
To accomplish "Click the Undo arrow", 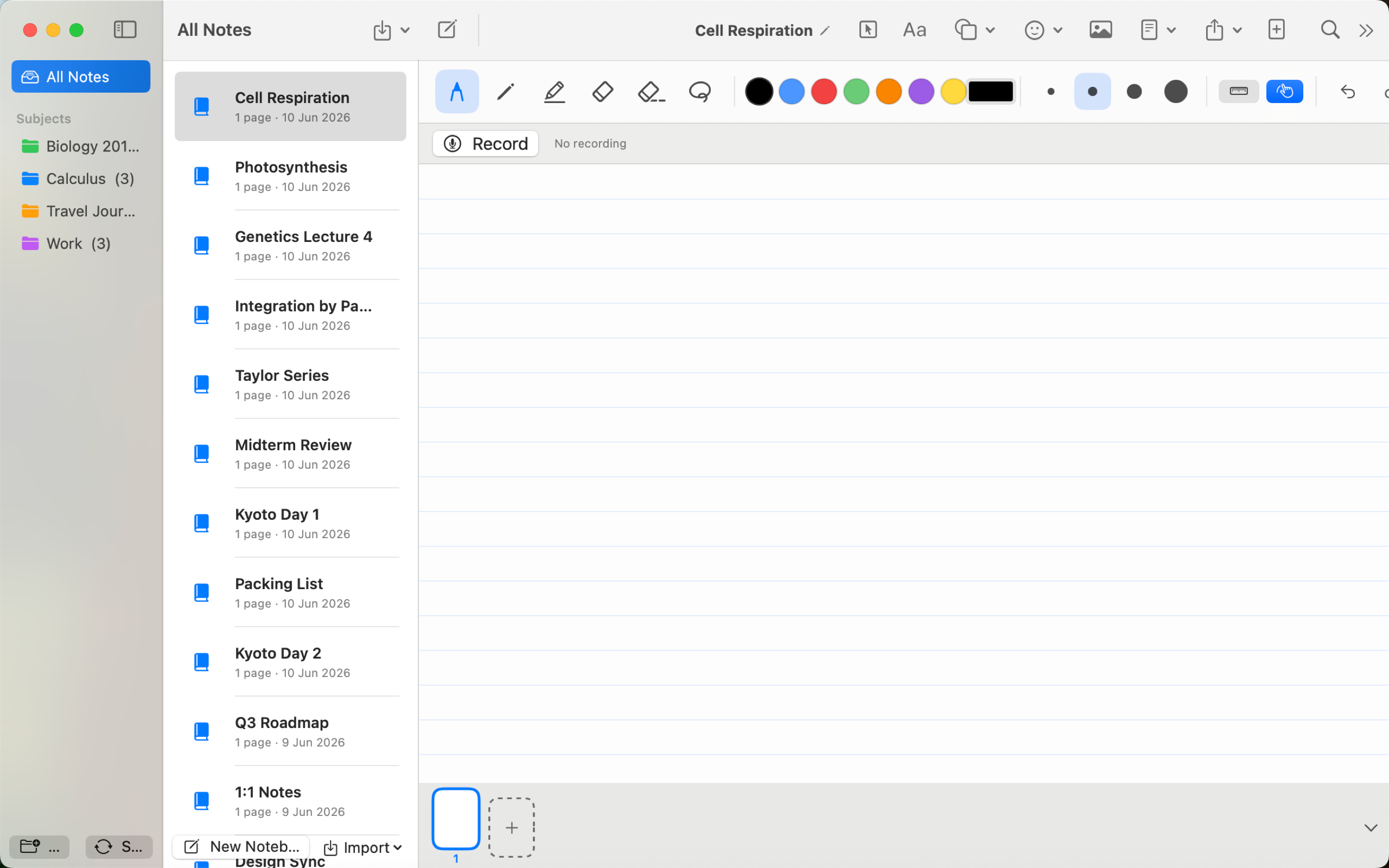I will (x=1347, y=91).
